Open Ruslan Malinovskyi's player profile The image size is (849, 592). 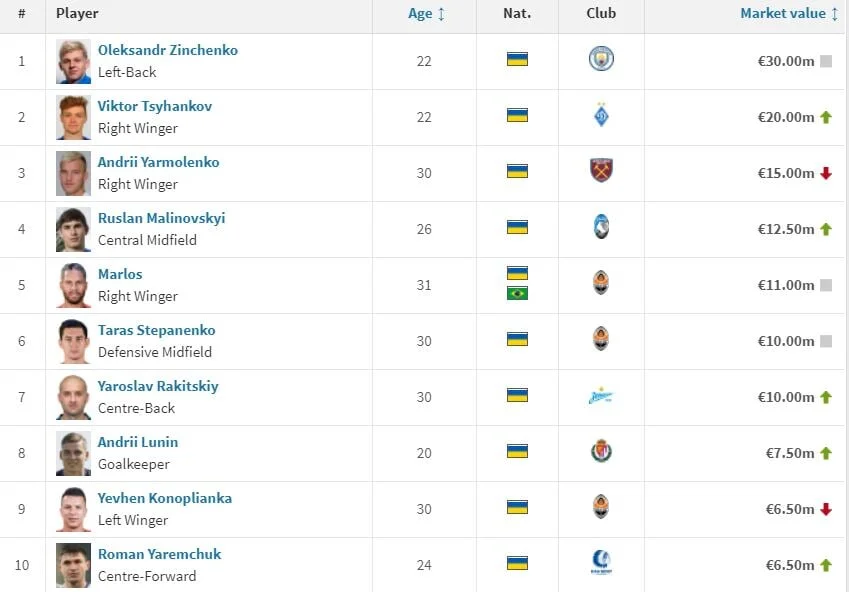[161, 218]
